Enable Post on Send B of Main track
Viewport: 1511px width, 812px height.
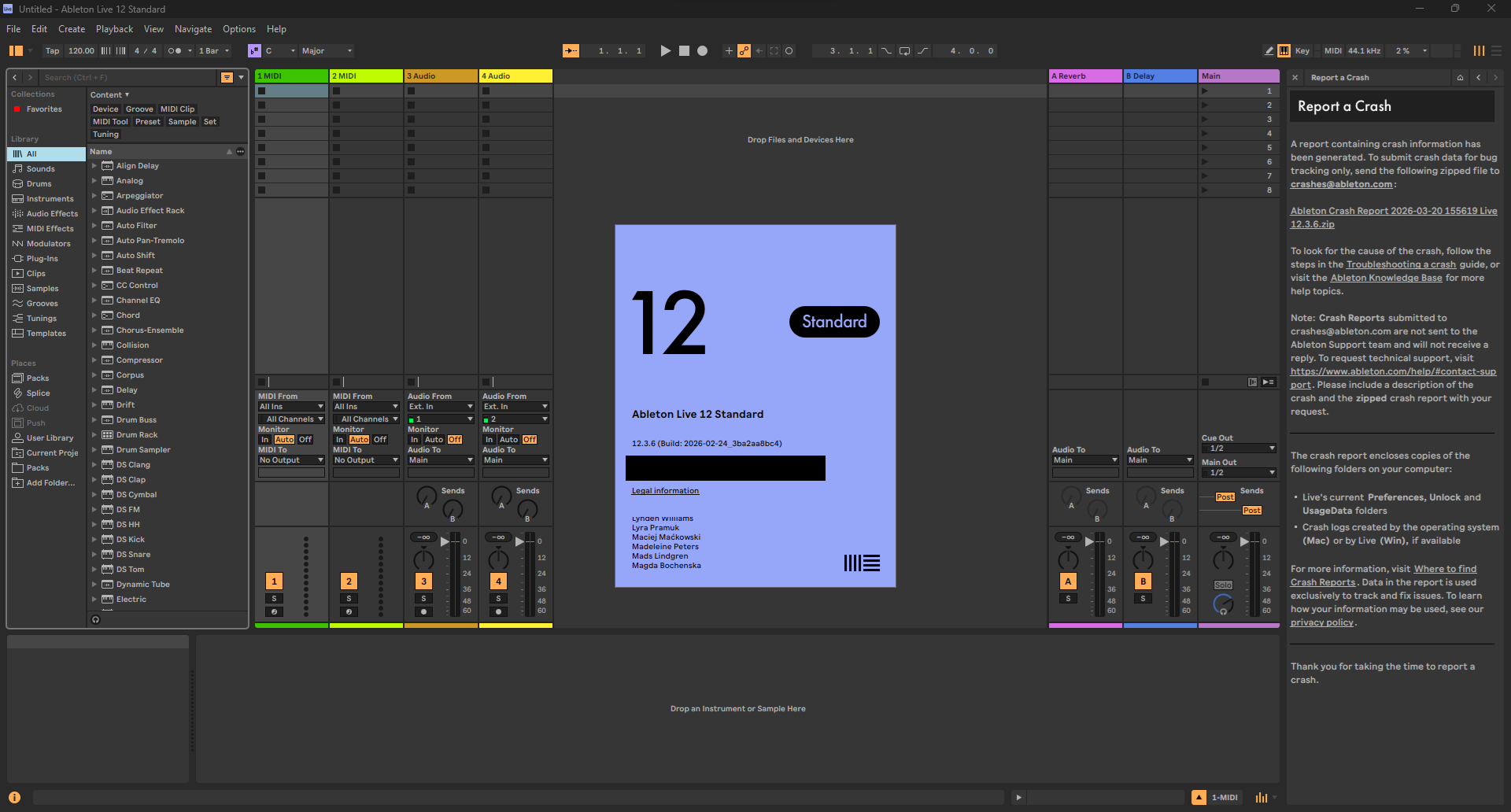pos(1251,510)
